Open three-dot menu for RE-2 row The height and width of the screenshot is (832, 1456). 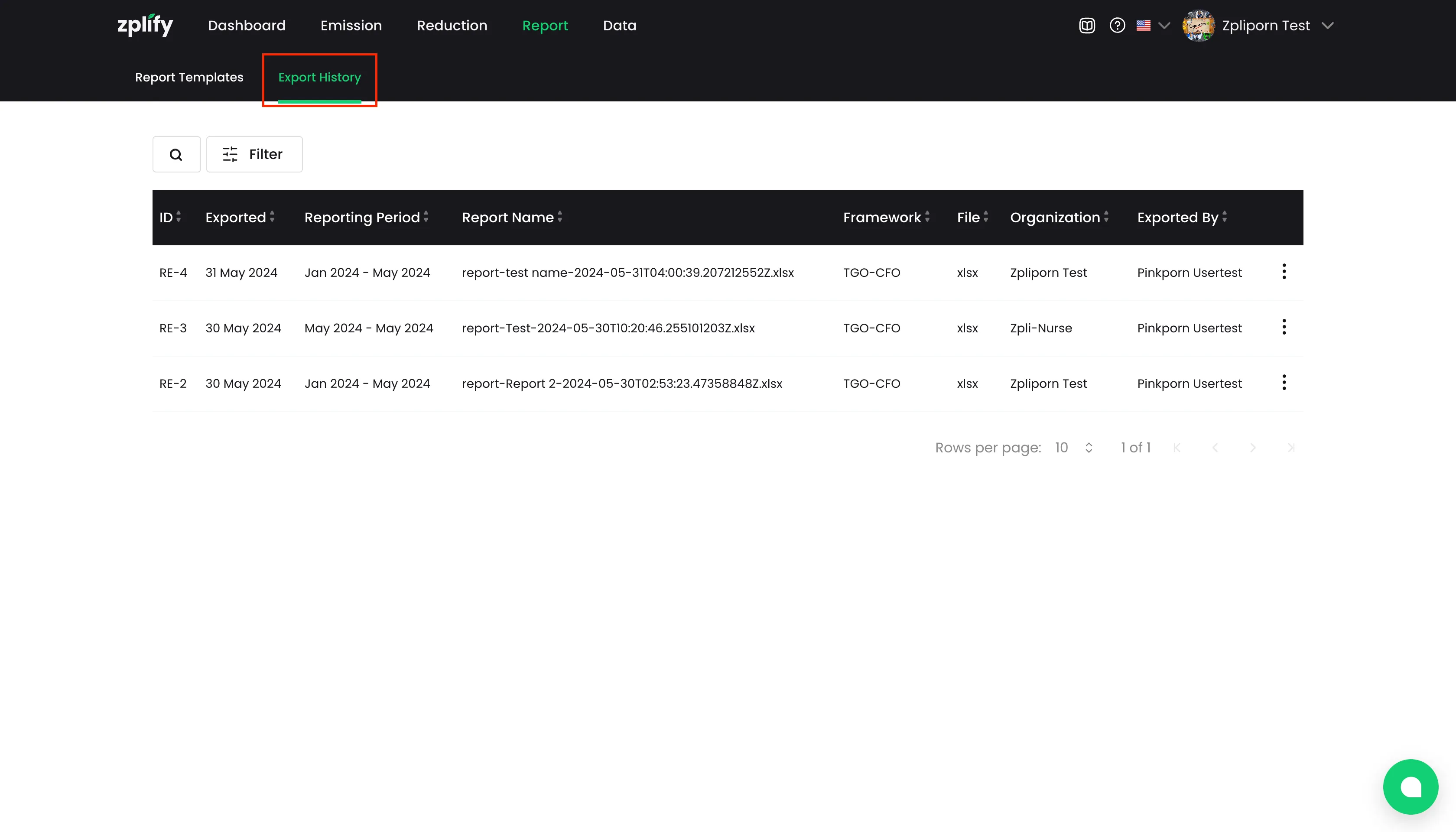tap(1284, 383)
